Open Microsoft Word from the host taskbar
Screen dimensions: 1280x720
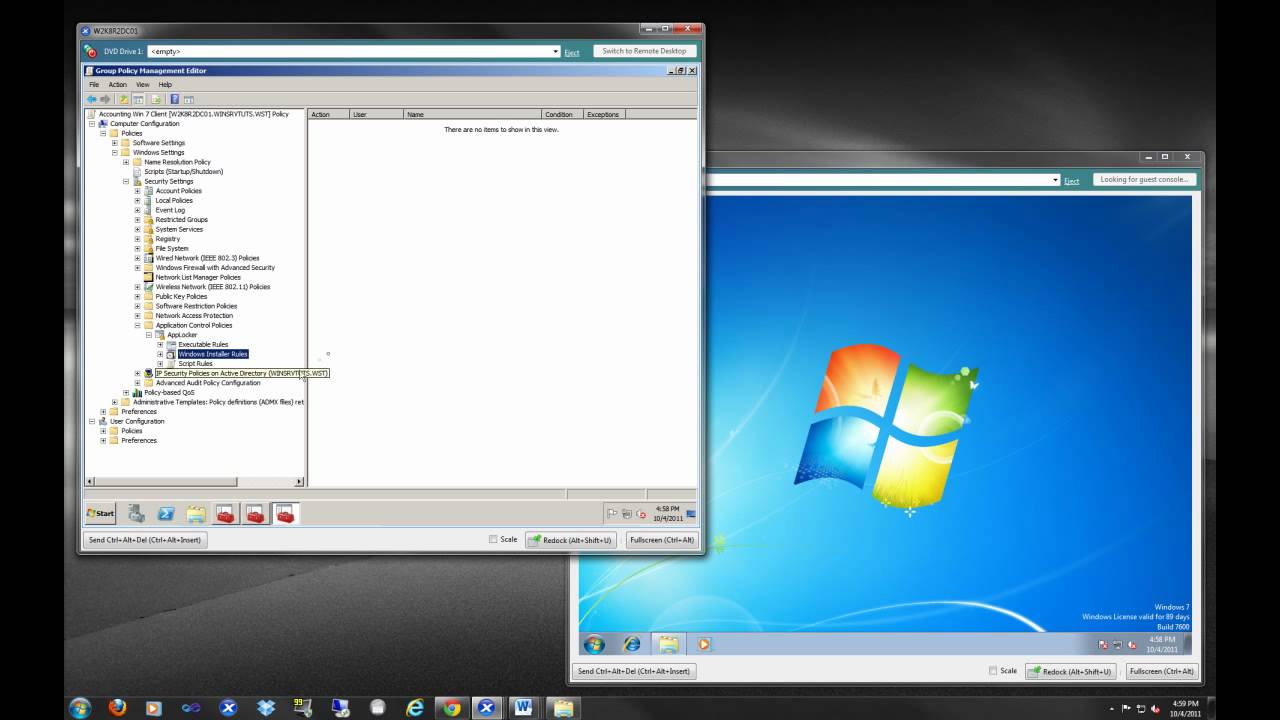click(x=523, y=707)
